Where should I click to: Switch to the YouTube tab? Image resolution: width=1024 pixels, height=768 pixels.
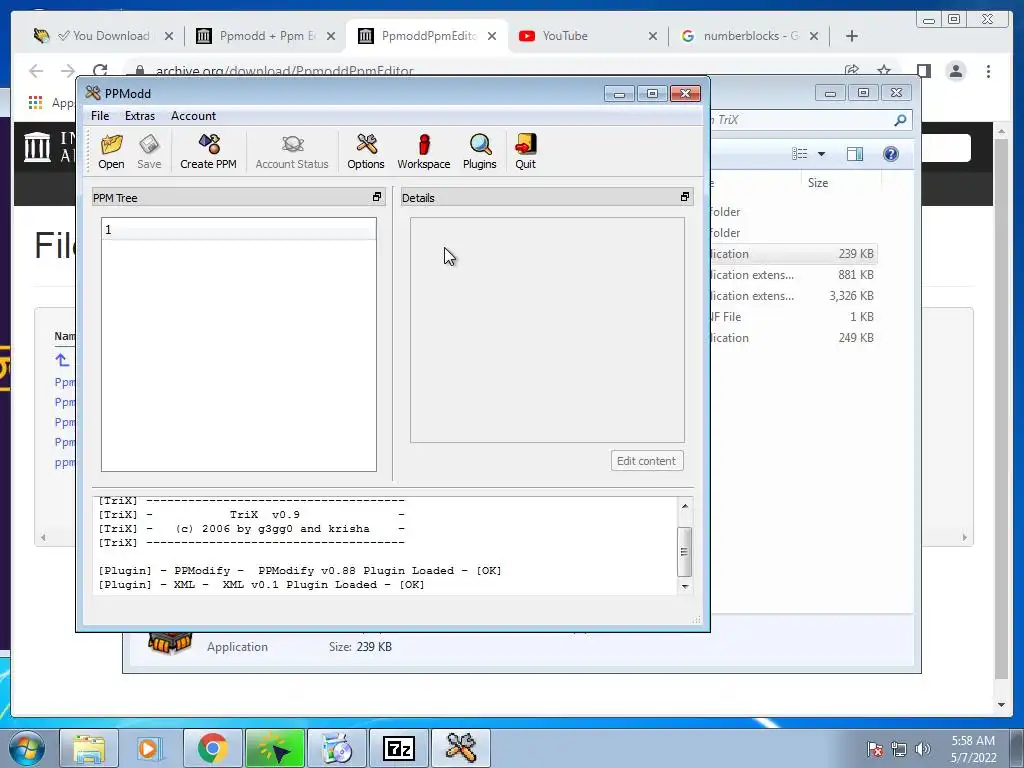tap(588, 36)
